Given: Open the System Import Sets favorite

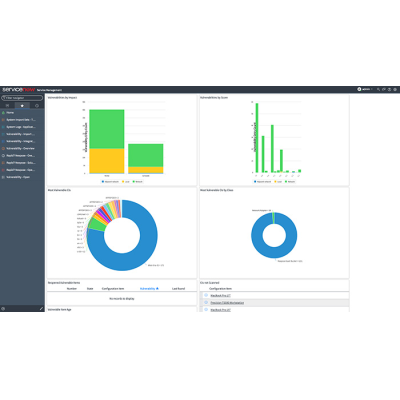Looking at the screenshot, I should (21, 120).
